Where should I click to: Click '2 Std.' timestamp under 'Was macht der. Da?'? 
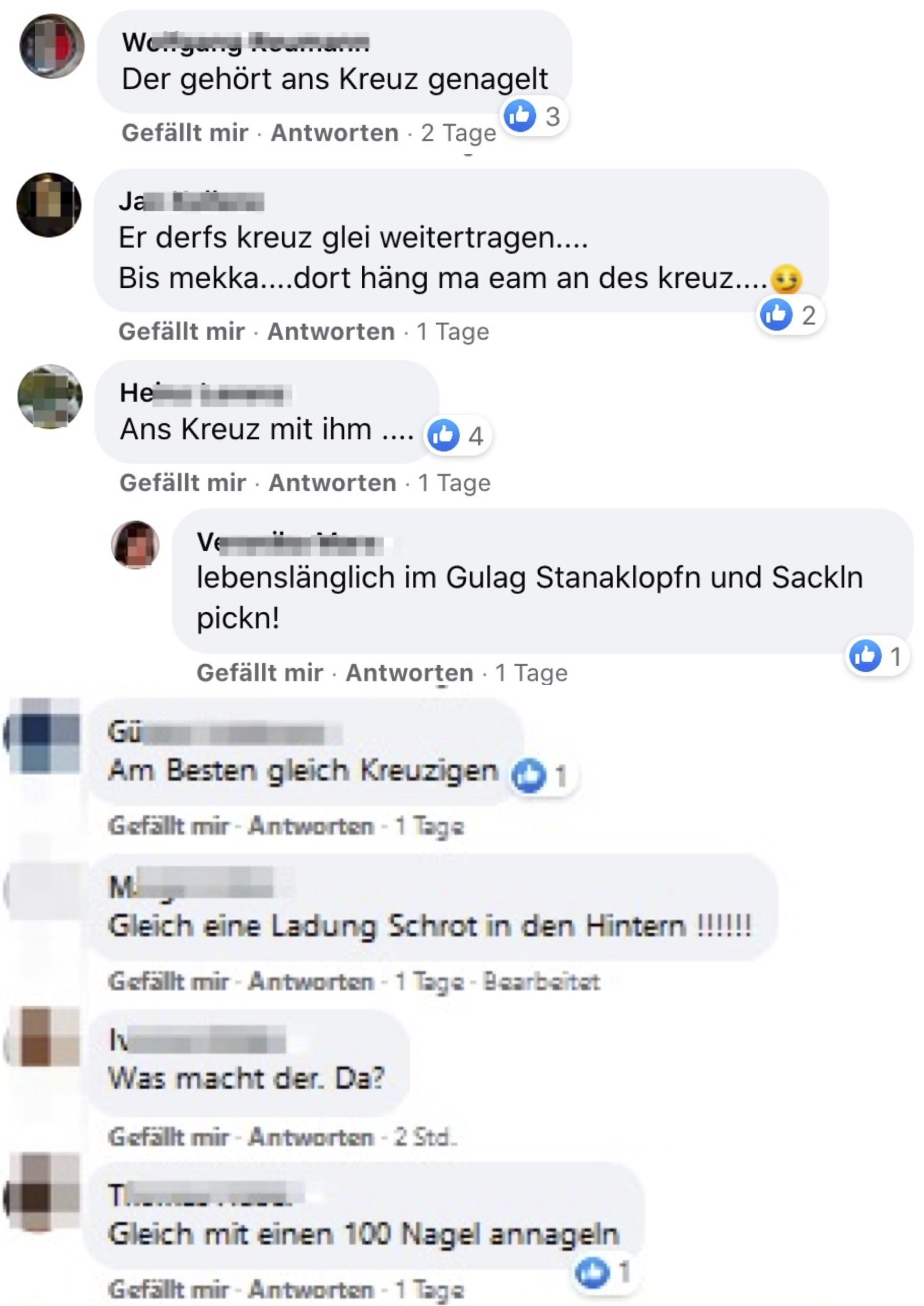tap(426, 1137)
